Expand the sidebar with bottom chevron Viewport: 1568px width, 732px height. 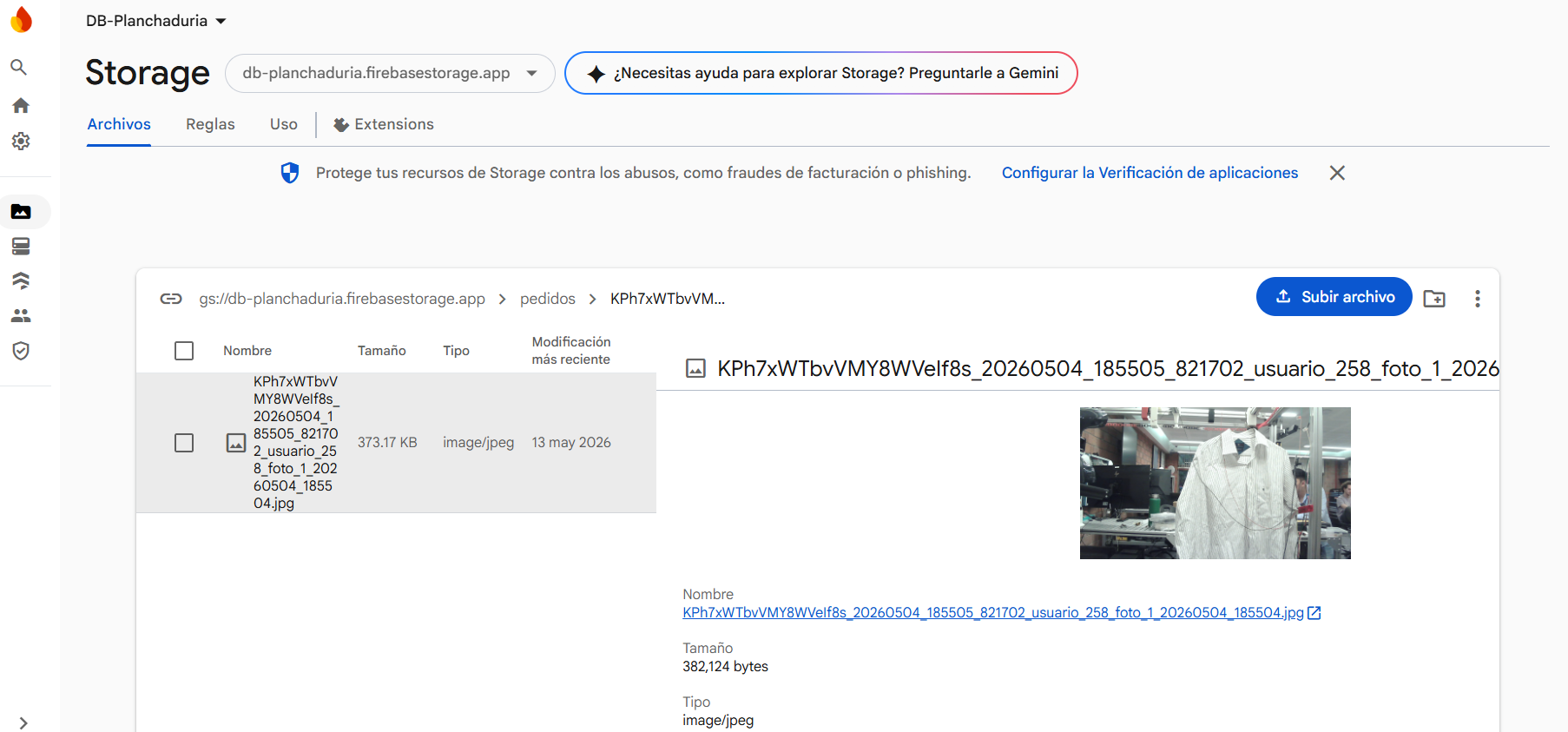[23, 722]
